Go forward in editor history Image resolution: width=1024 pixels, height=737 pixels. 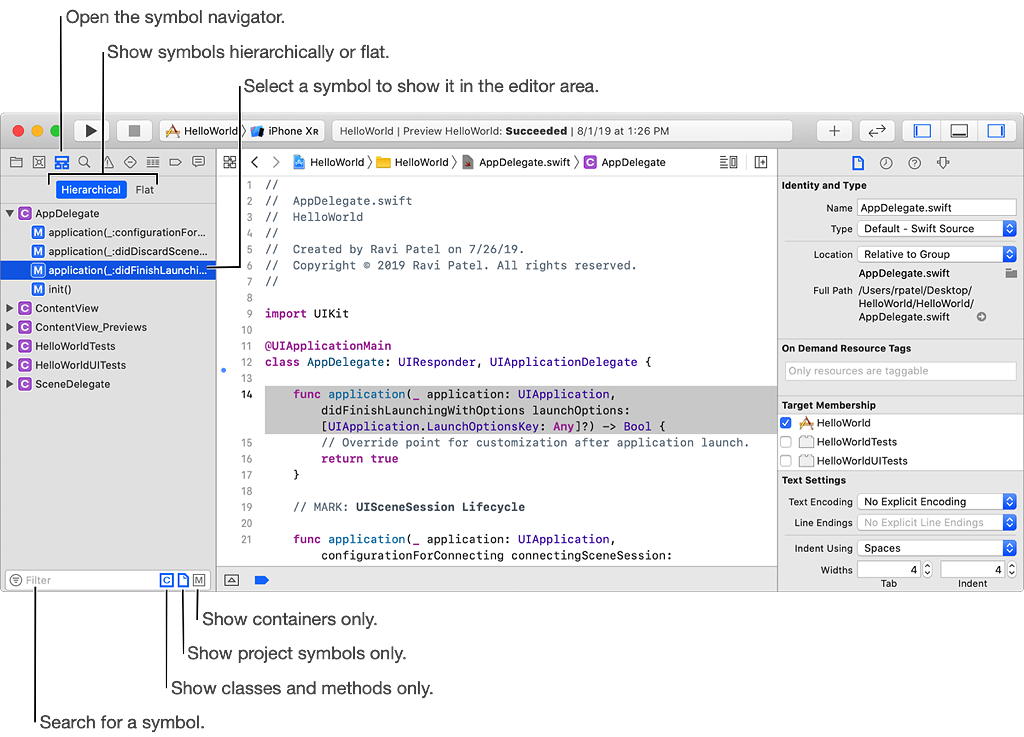pyautogui.click(x=276, y=162)
